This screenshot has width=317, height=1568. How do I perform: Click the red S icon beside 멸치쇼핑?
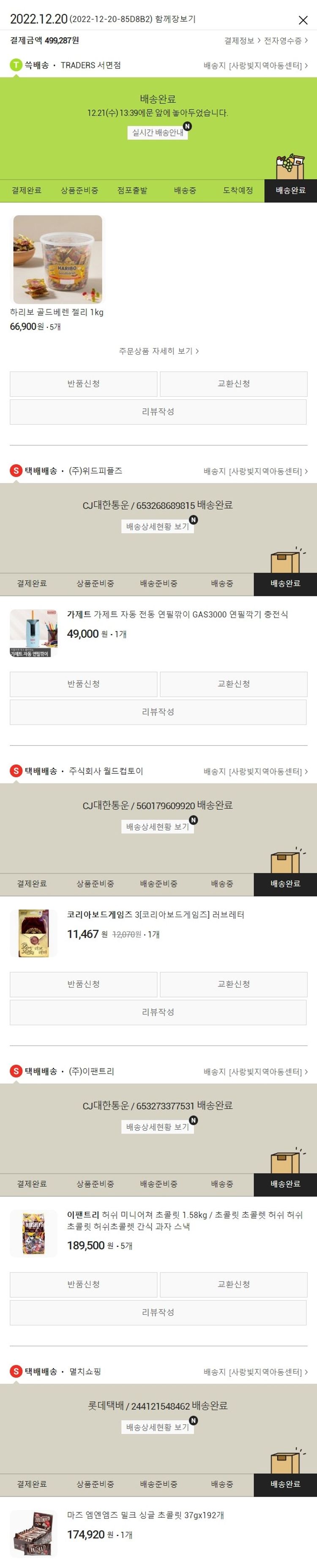16,1371
